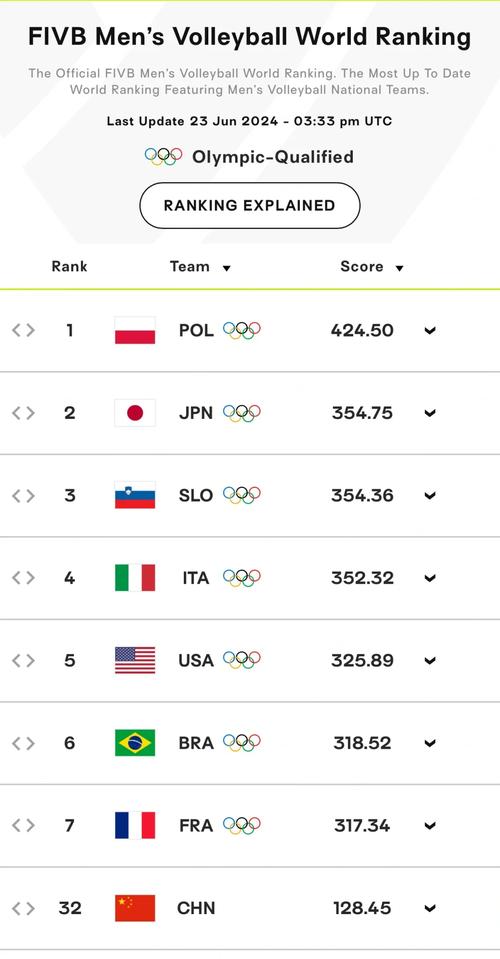Click the rank change arrows for POL
This screenshot has height=959, width=500.
(x=23, y=330)
